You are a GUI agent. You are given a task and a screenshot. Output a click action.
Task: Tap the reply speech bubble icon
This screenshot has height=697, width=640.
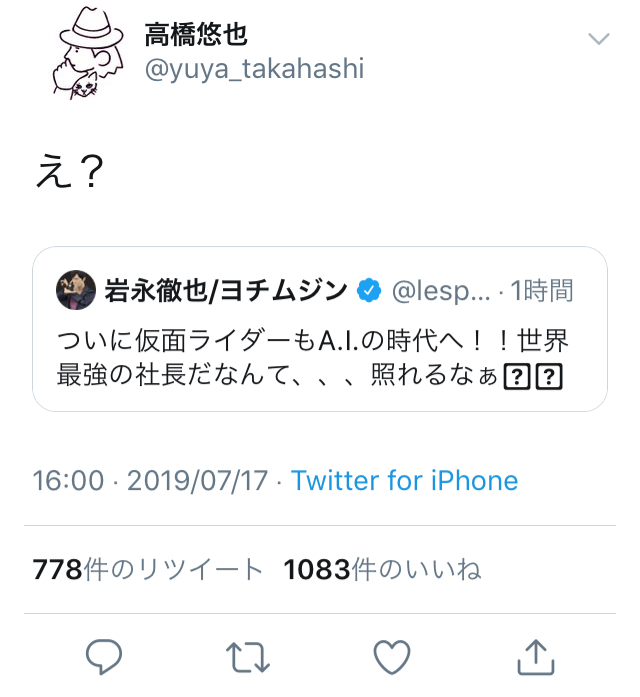click(103, 656)
